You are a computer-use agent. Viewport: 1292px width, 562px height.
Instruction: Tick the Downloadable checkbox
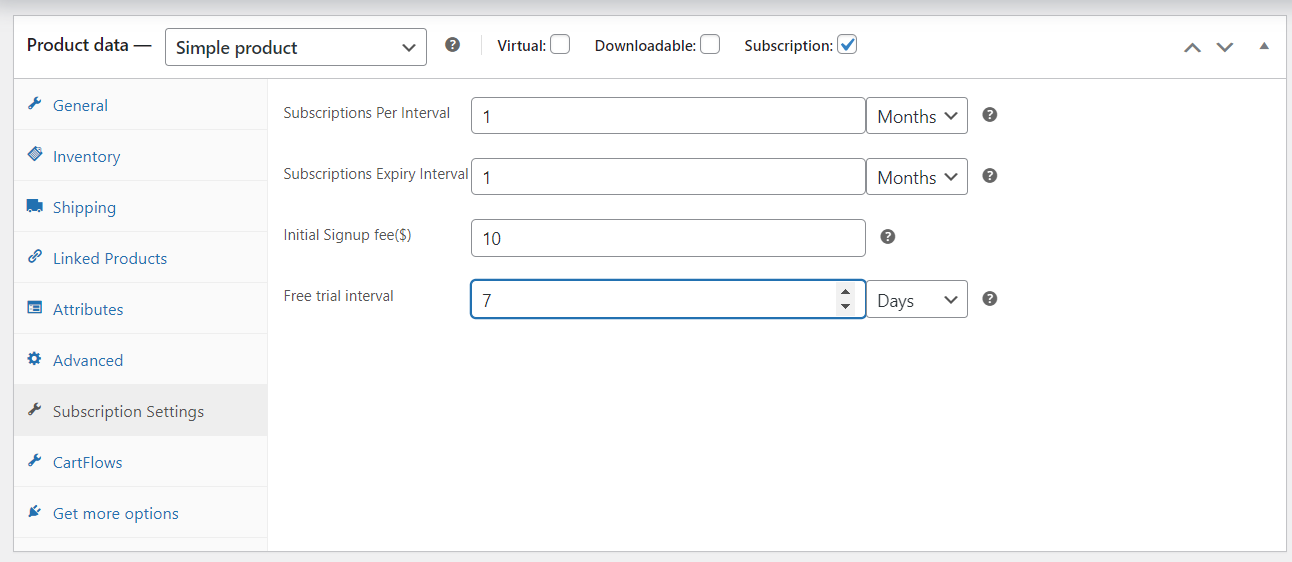click(710, 44)
